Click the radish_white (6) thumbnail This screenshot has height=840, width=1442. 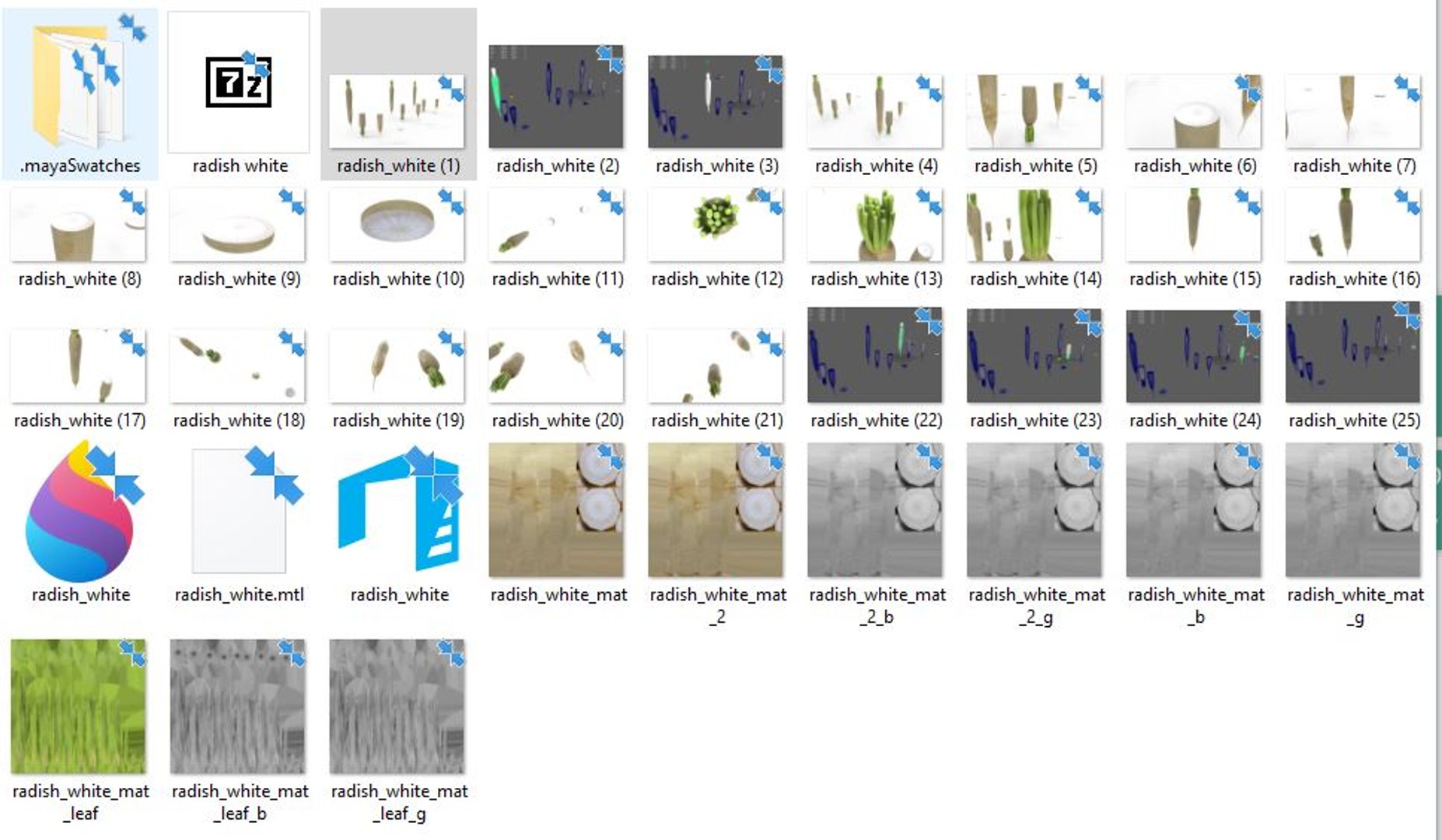pos(1194,110)
